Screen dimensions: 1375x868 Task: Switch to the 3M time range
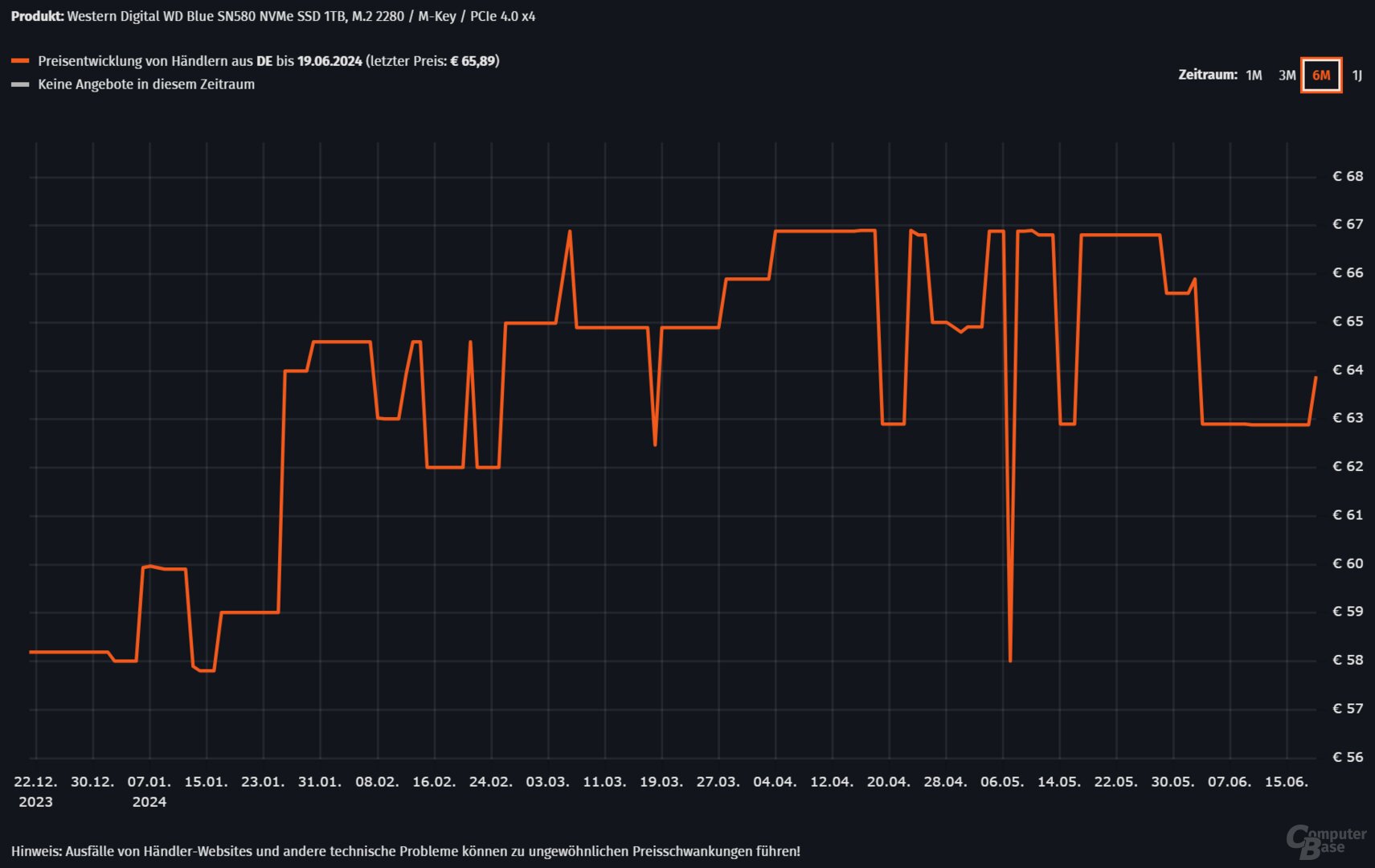tap(1287, 76)
